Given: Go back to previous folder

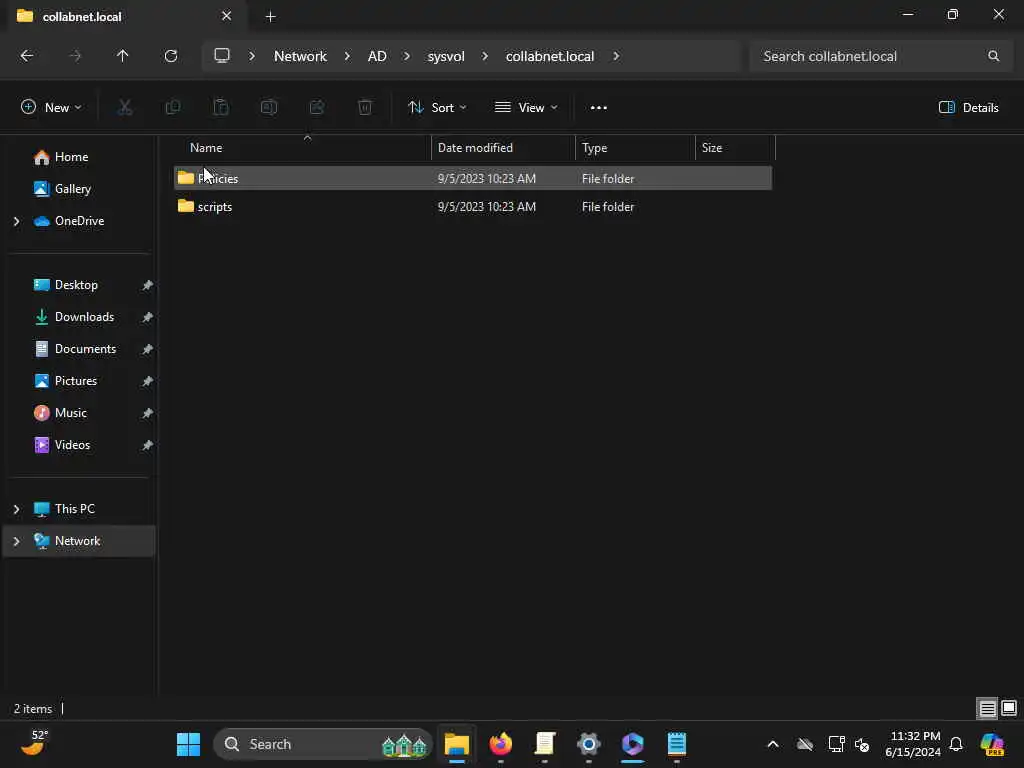Looking at the screenshot, I should point(27,56).
